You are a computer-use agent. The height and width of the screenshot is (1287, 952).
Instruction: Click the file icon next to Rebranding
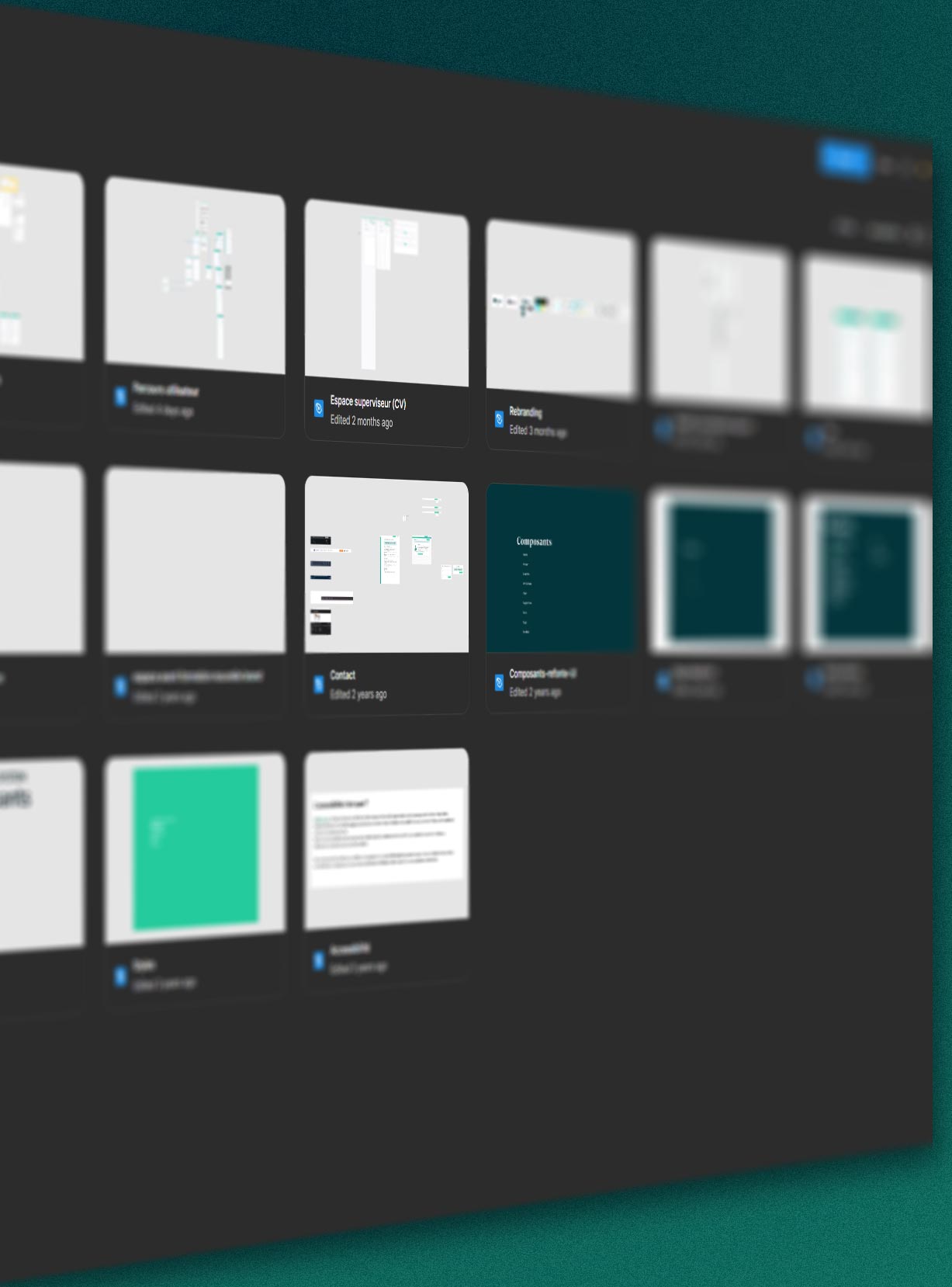500,419
